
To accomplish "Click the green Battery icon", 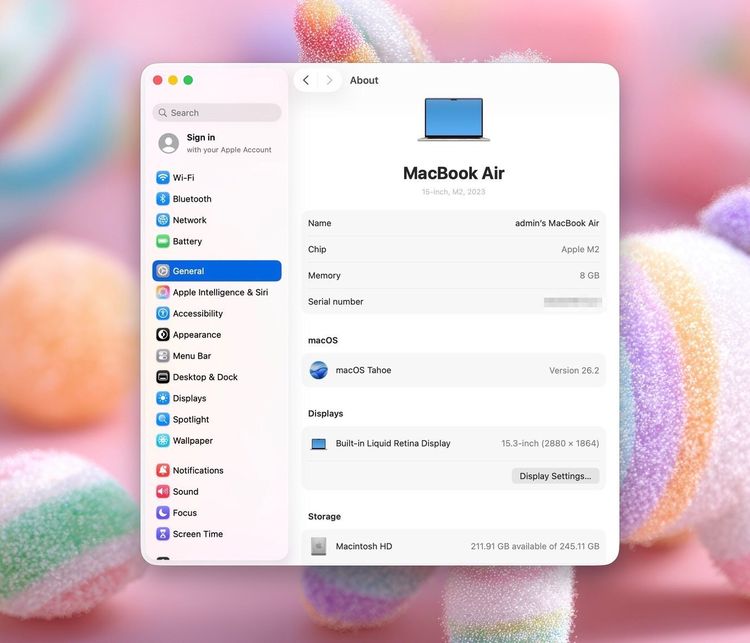I will pos(163,241).
